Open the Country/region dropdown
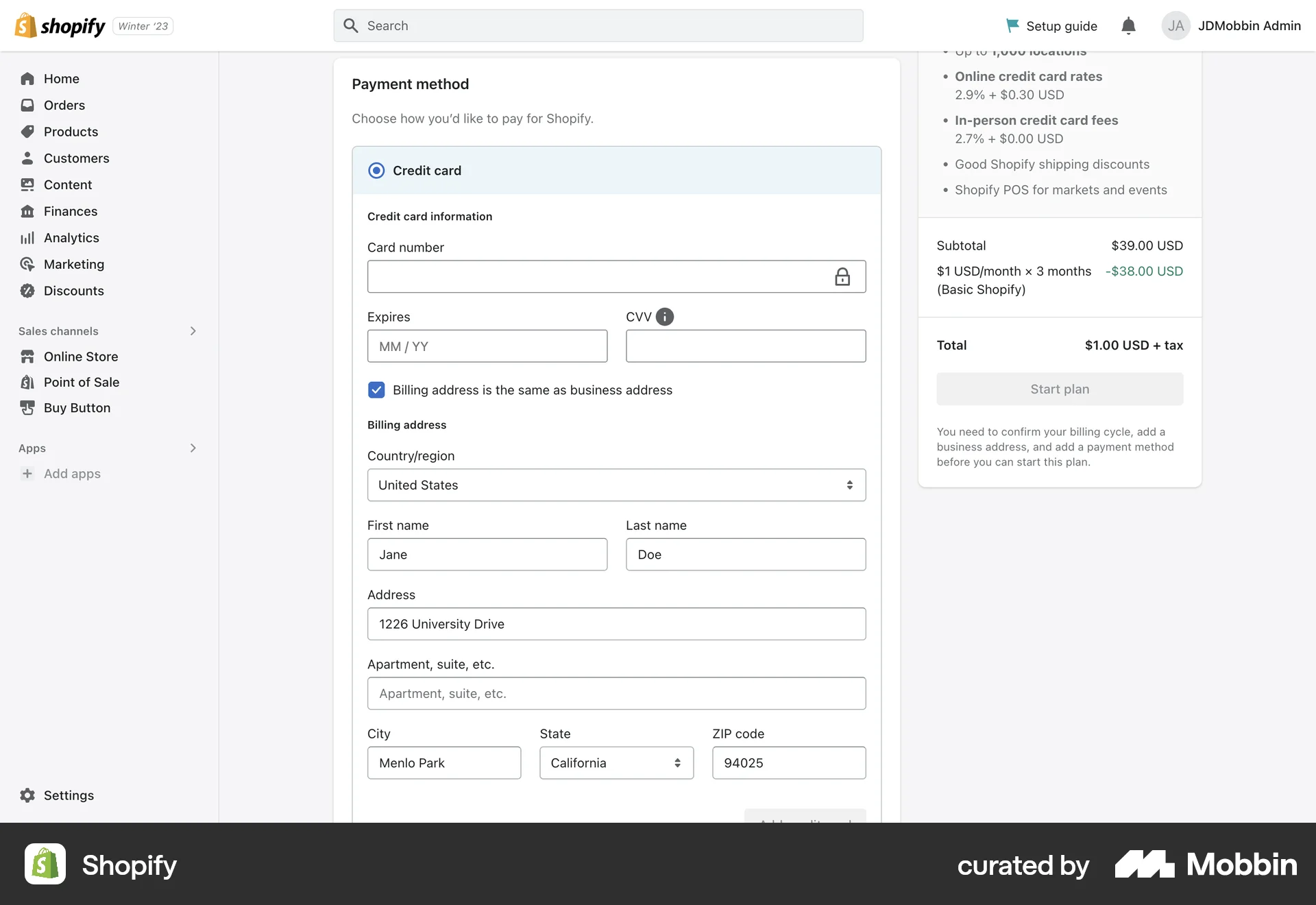The image size is (1316, 905). coord(616,485)
